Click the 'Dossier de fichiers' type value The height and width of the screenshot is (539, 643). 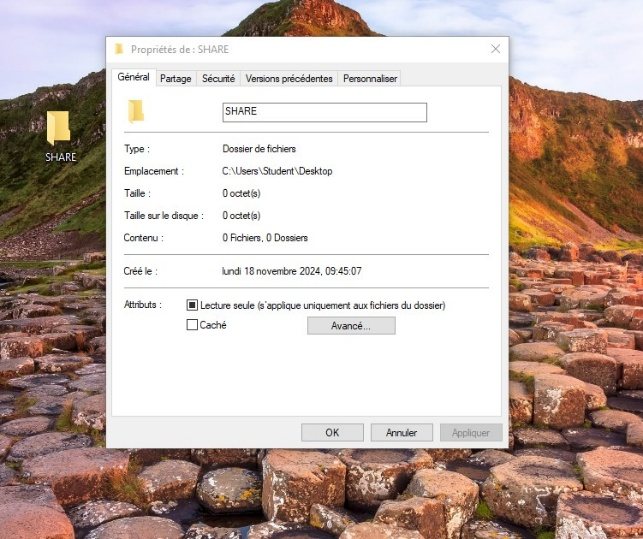click(x=259, y=148)
